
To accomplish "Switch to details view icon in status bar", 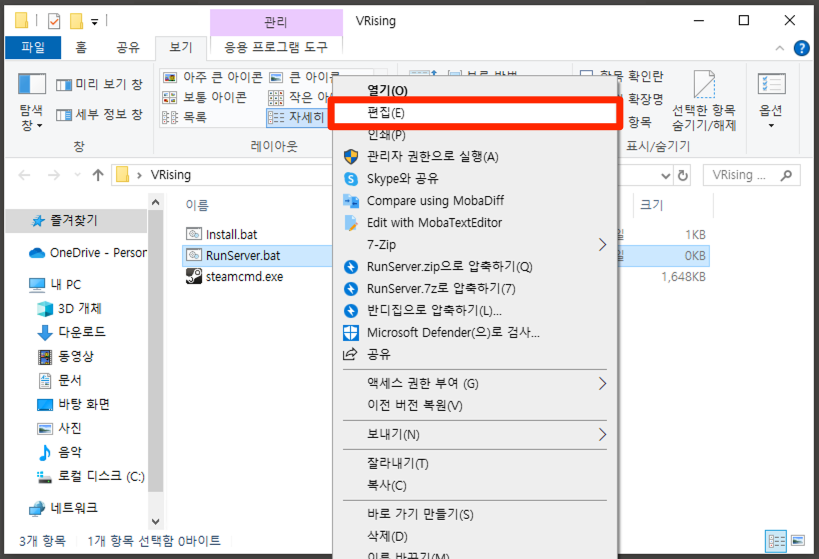I will pyautogui.click(x=776, y=541).
